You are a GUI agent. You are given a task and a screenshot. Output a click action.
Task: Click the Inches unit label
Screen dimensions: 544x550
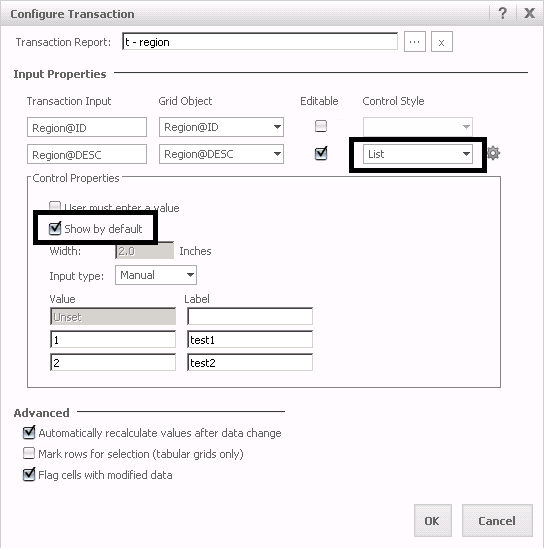tap(195, 251)
